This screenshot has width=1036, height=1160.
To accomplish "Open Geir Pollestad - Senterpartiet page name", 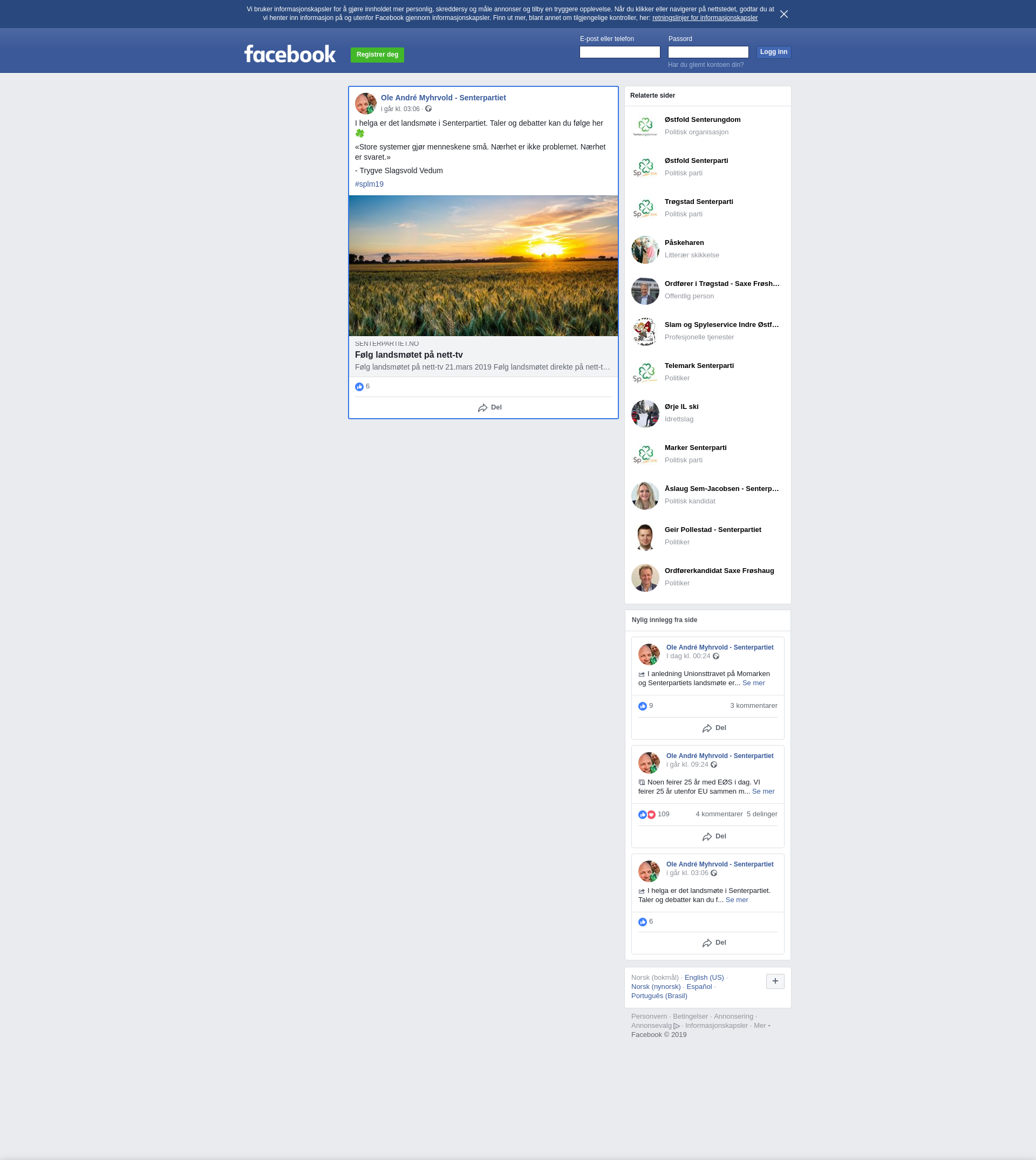I will [x=713, y=529].
